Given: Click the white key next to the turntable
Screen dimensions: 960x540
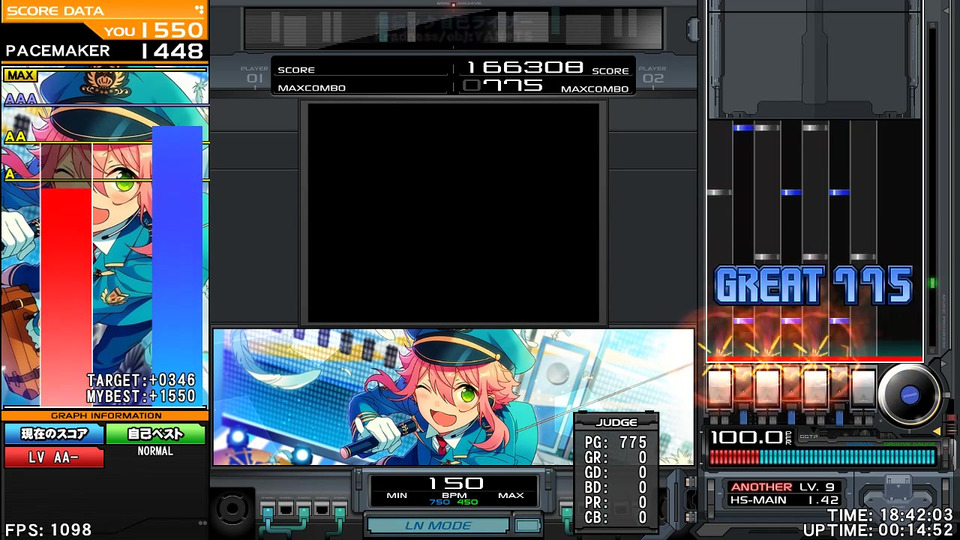Looking at the screenshot, I should [x=863, y=388].
